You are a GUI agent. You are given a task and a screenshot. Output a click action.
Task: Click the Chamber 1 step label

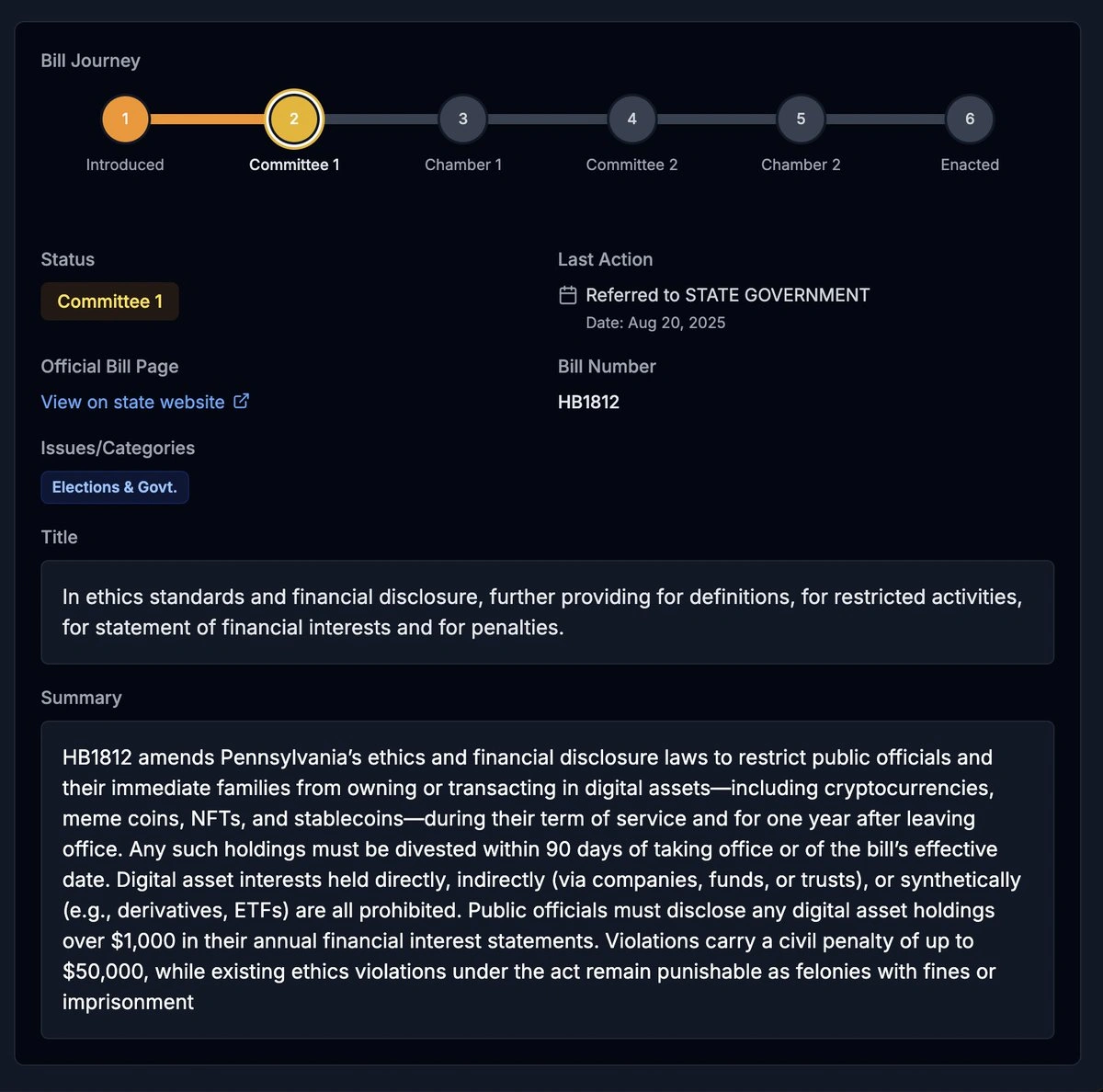click(463, 165)
